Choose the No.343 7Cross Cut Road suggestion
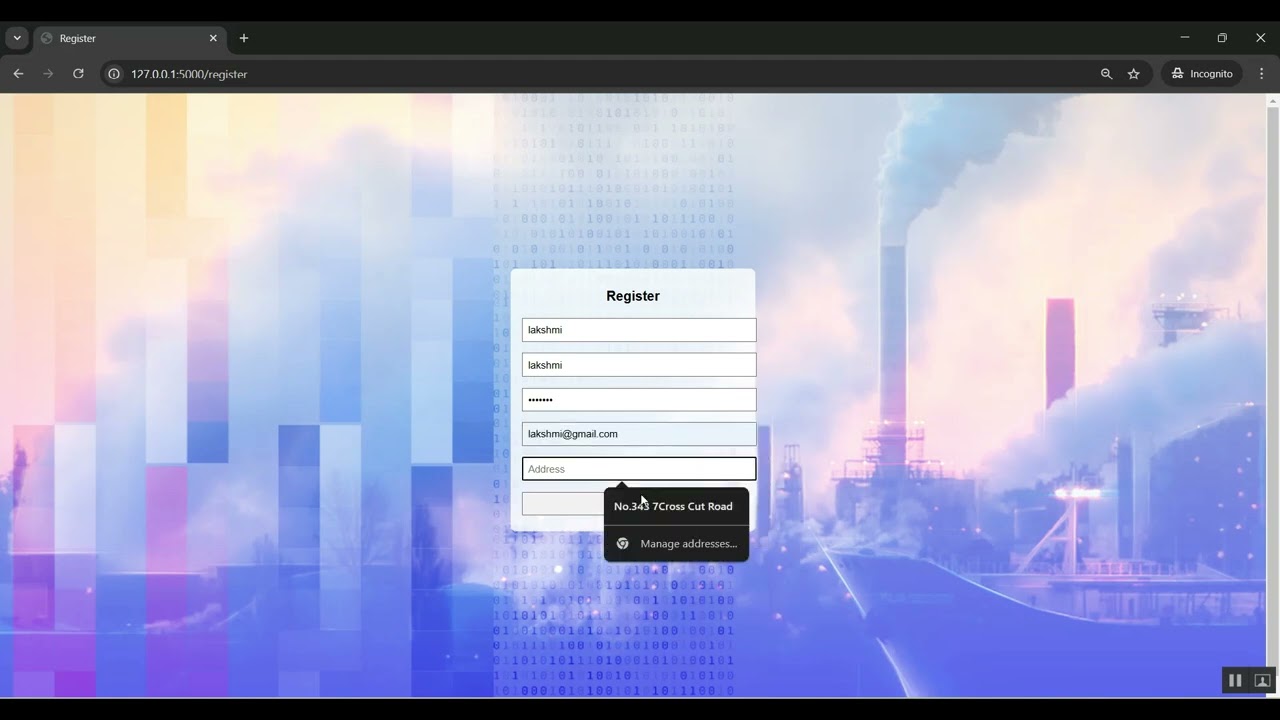This screenshot has width=1280, height=720. tap(676, 506)
